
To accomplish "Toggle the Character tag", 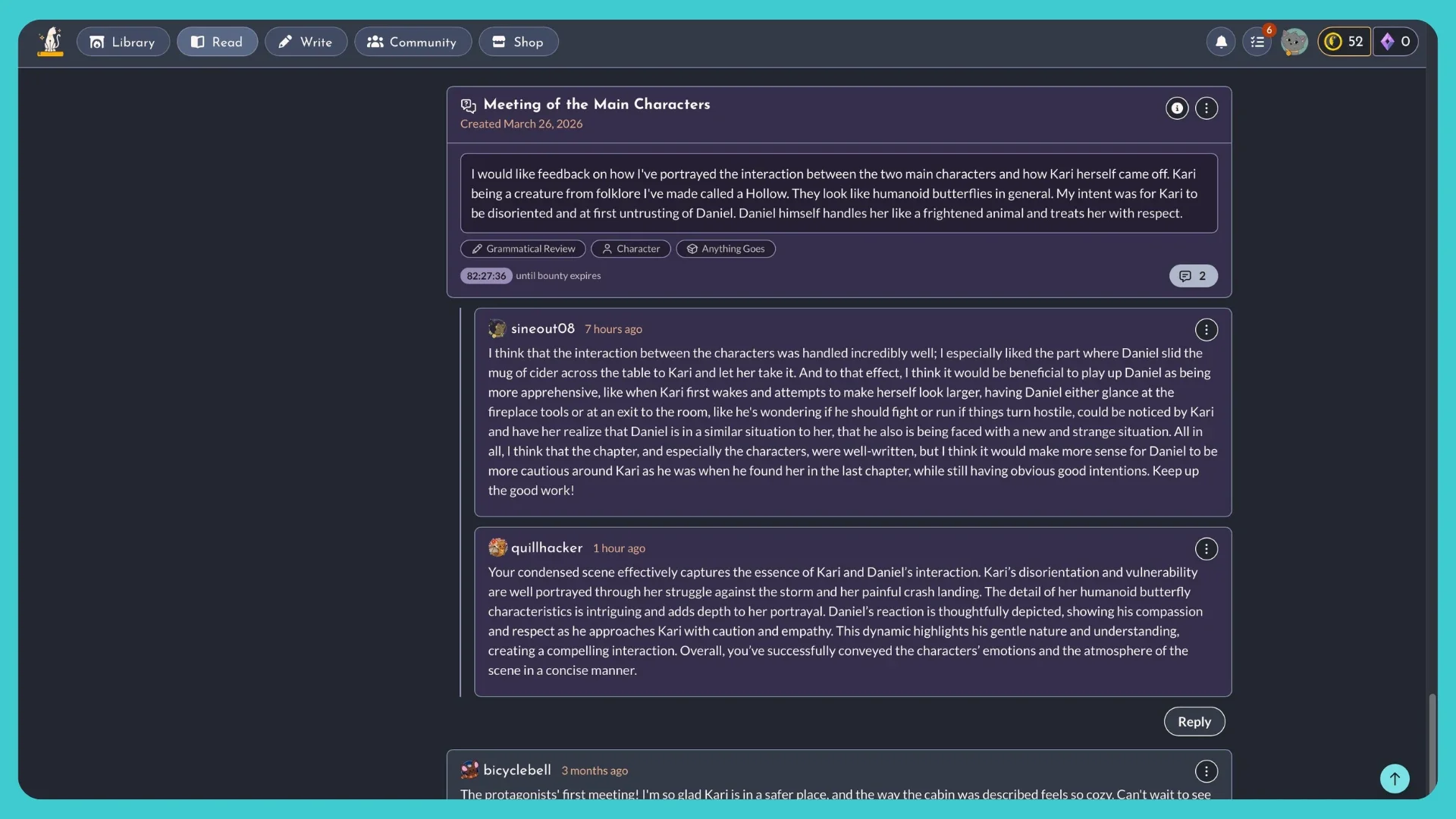I will (x=630, y=249).
